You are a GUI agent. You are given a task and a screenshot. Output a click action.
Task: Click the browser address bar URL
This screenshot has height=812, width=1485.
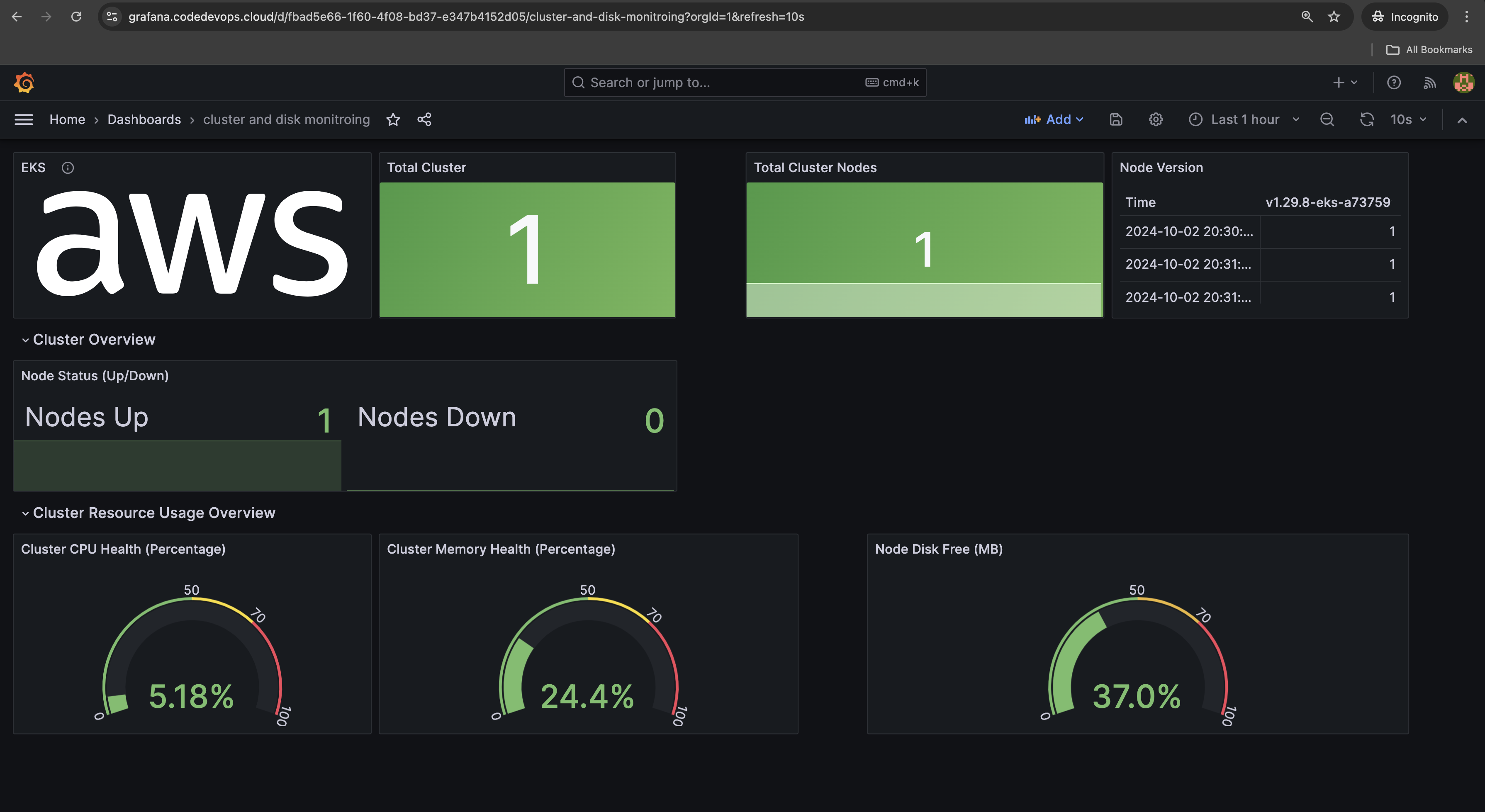(x=466, y=17)
